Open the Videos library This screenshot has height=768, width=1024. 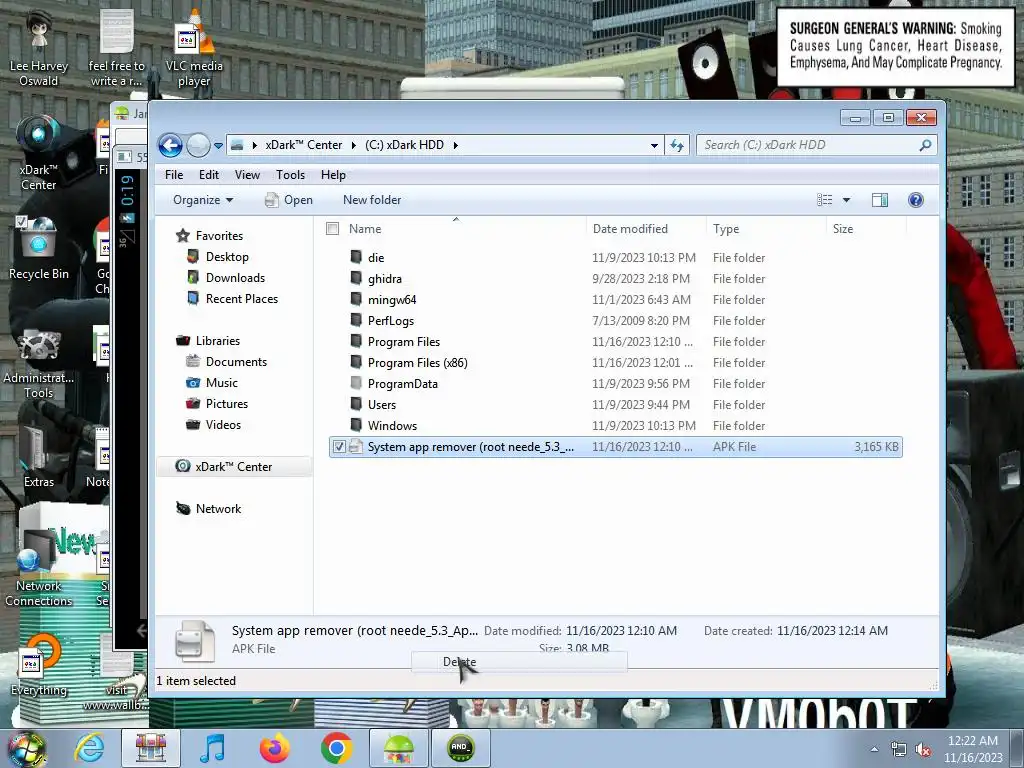pyautogui.click(x=223, y=424)
